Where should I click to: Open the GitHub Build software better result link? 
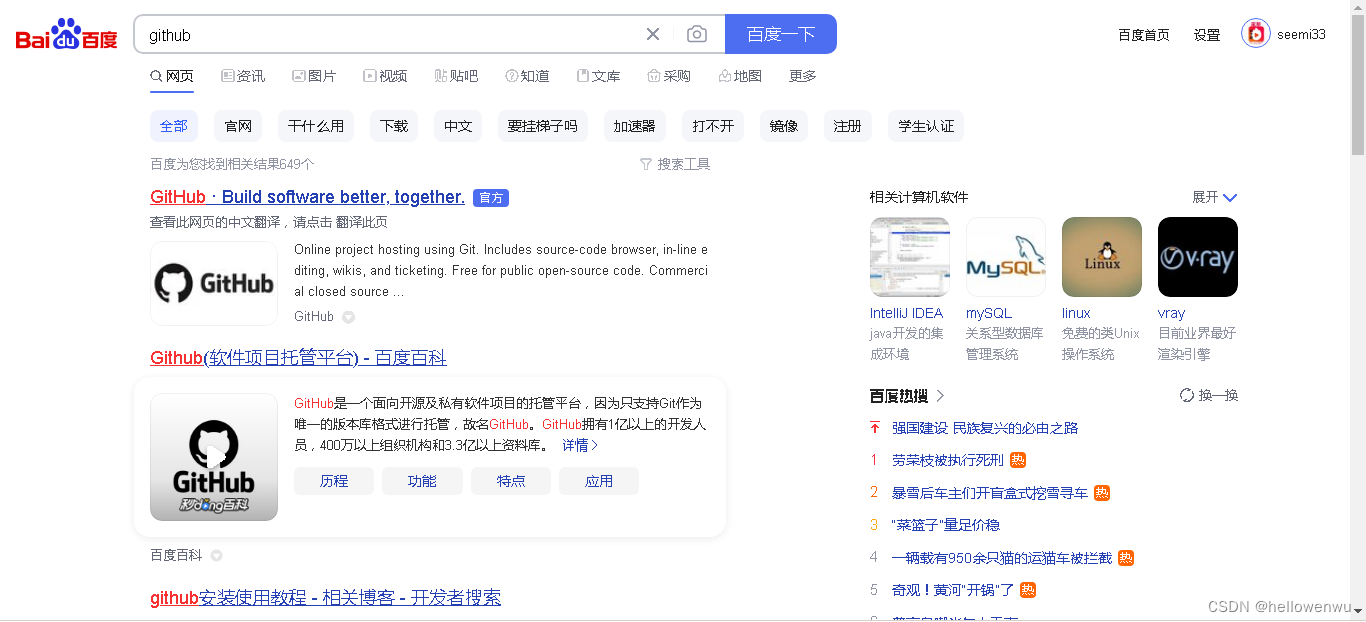point(307,197)
